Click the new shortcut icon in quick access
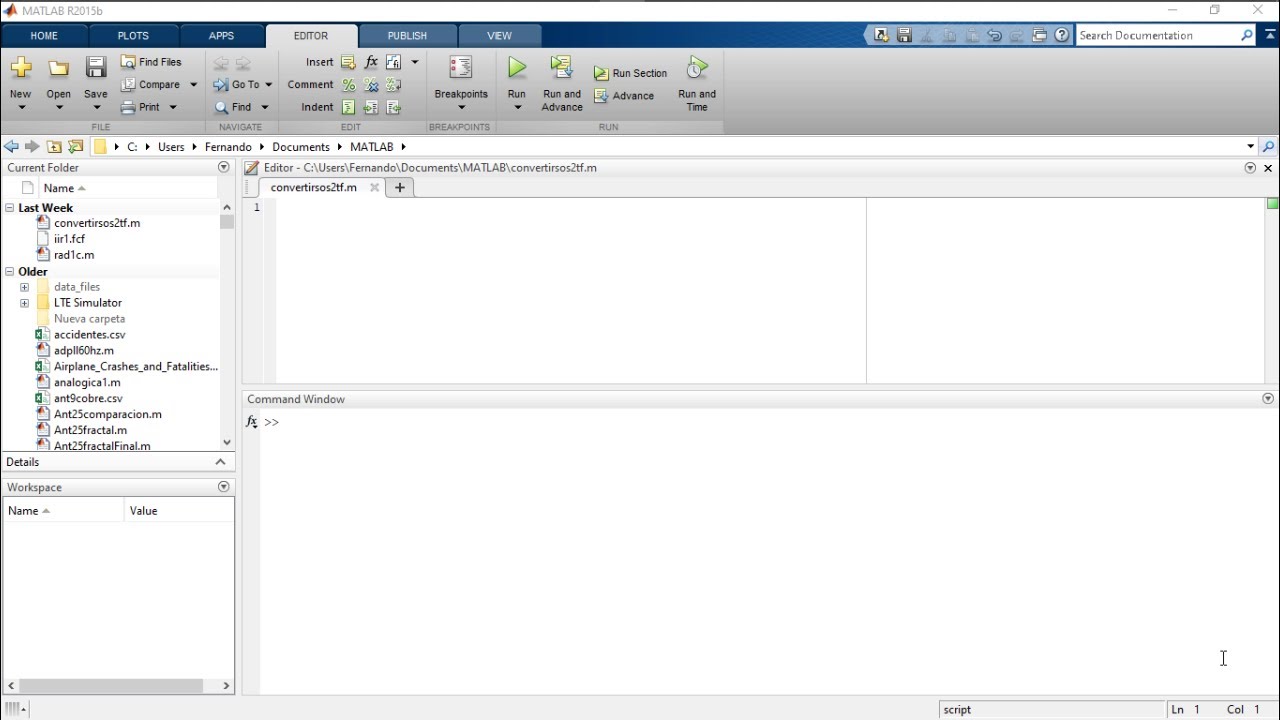This screenshot has height=720, width=1280. pyautogui.click(x=881, y=35)
